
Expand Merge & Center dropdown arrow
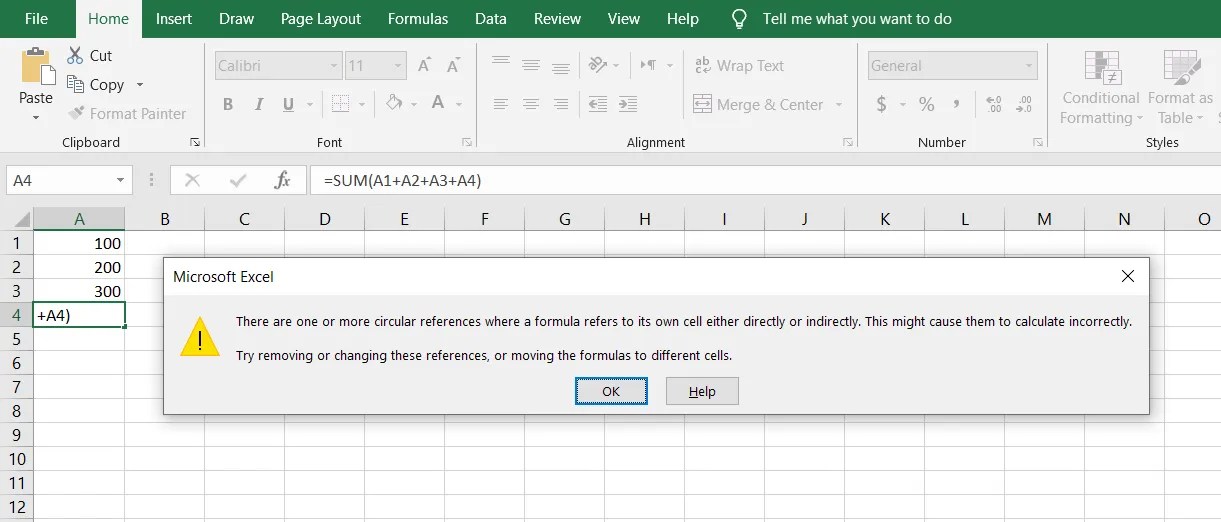pyautogui.click(x=838, y=104)
